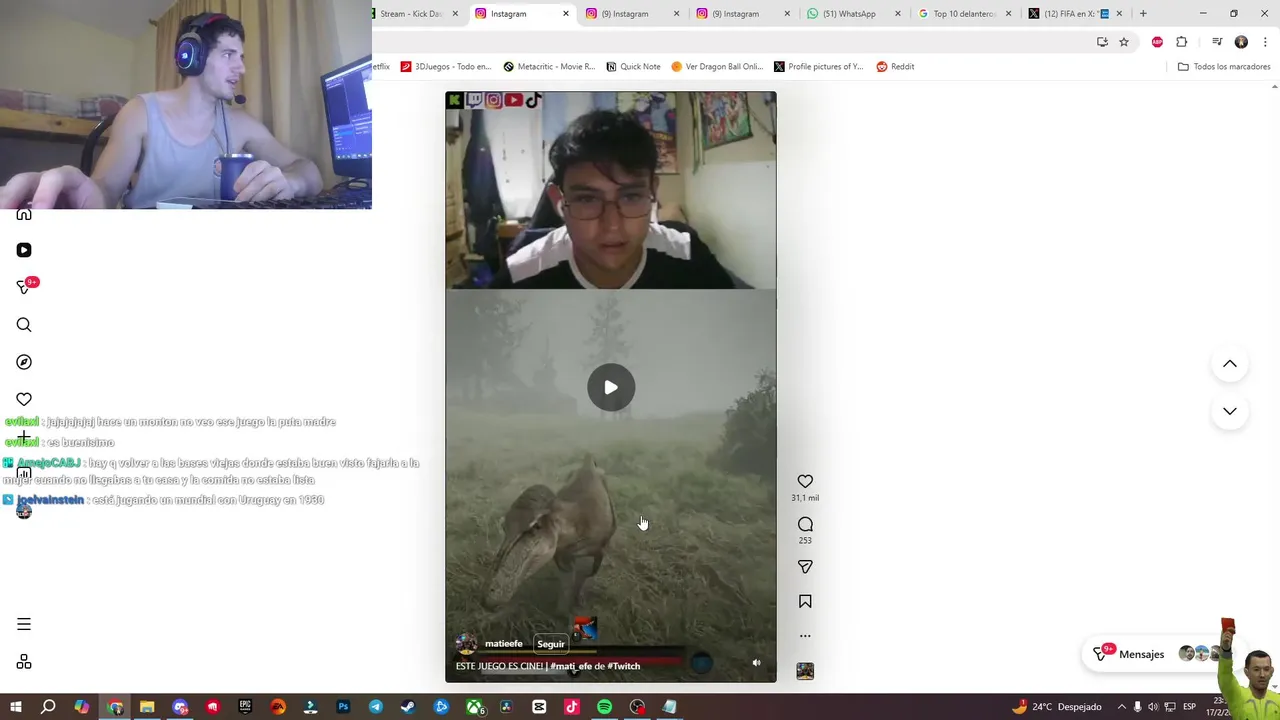
Task: Toggle the reel's sound with the speaker icon
Action: click(756, 662)
